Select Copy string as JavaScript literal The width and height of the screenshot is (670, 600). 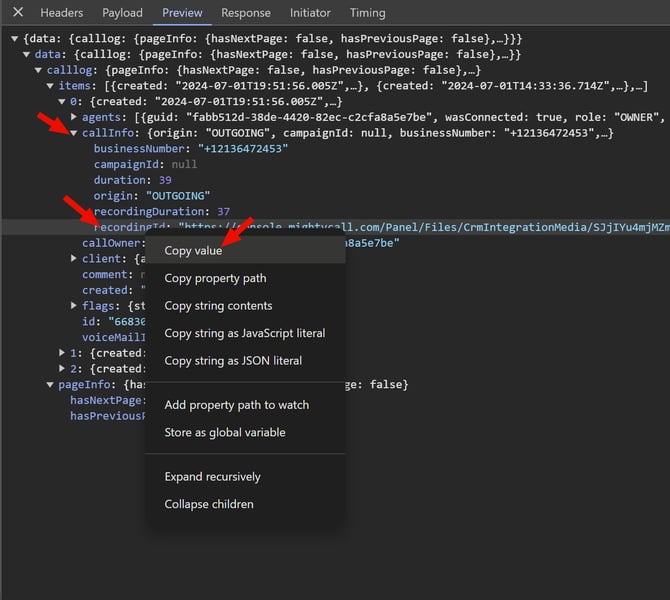[x=245, y=333]
